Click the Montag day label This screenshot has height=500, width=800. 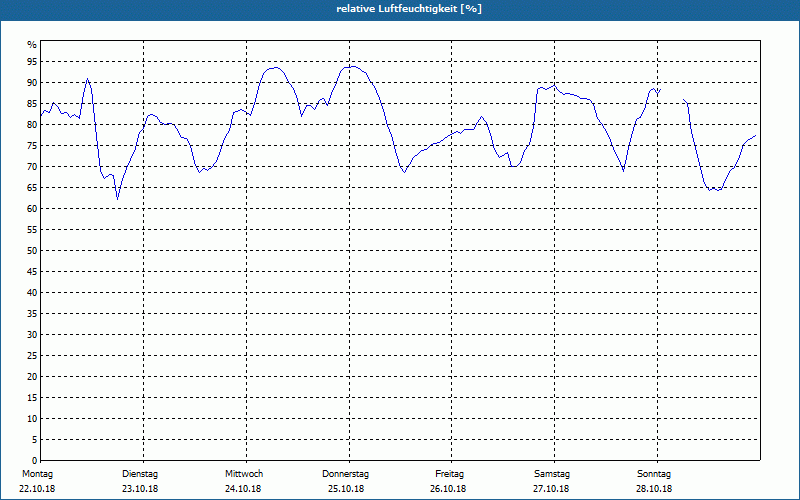coord(37,474)
